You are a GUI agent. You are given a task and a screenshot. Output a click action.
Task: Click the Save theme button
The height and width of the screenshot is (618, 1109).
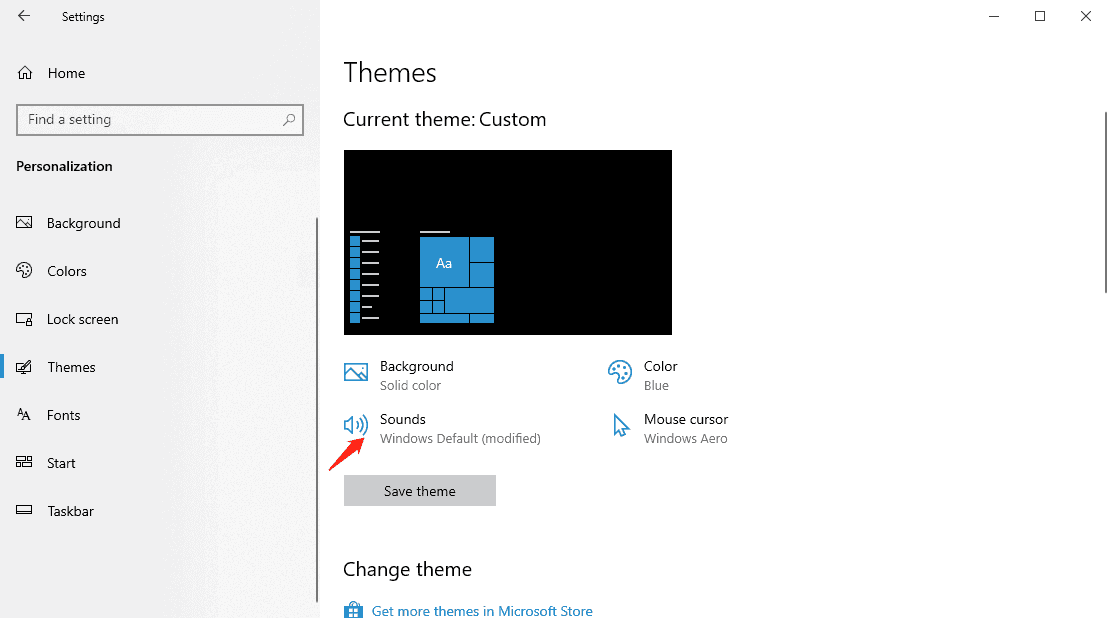419,491
